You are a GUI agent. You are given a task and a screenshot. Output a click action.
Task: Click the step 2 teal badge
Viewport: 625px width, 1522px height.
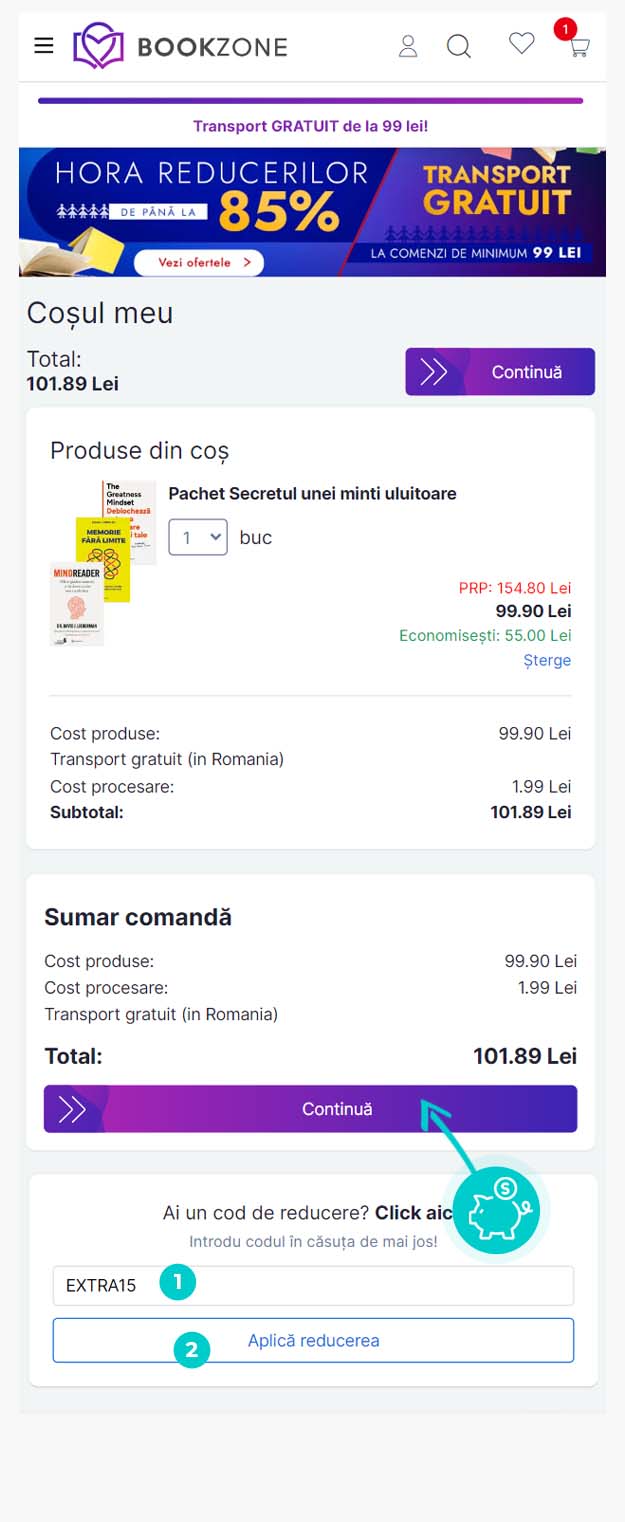[x=191, y=1351]
